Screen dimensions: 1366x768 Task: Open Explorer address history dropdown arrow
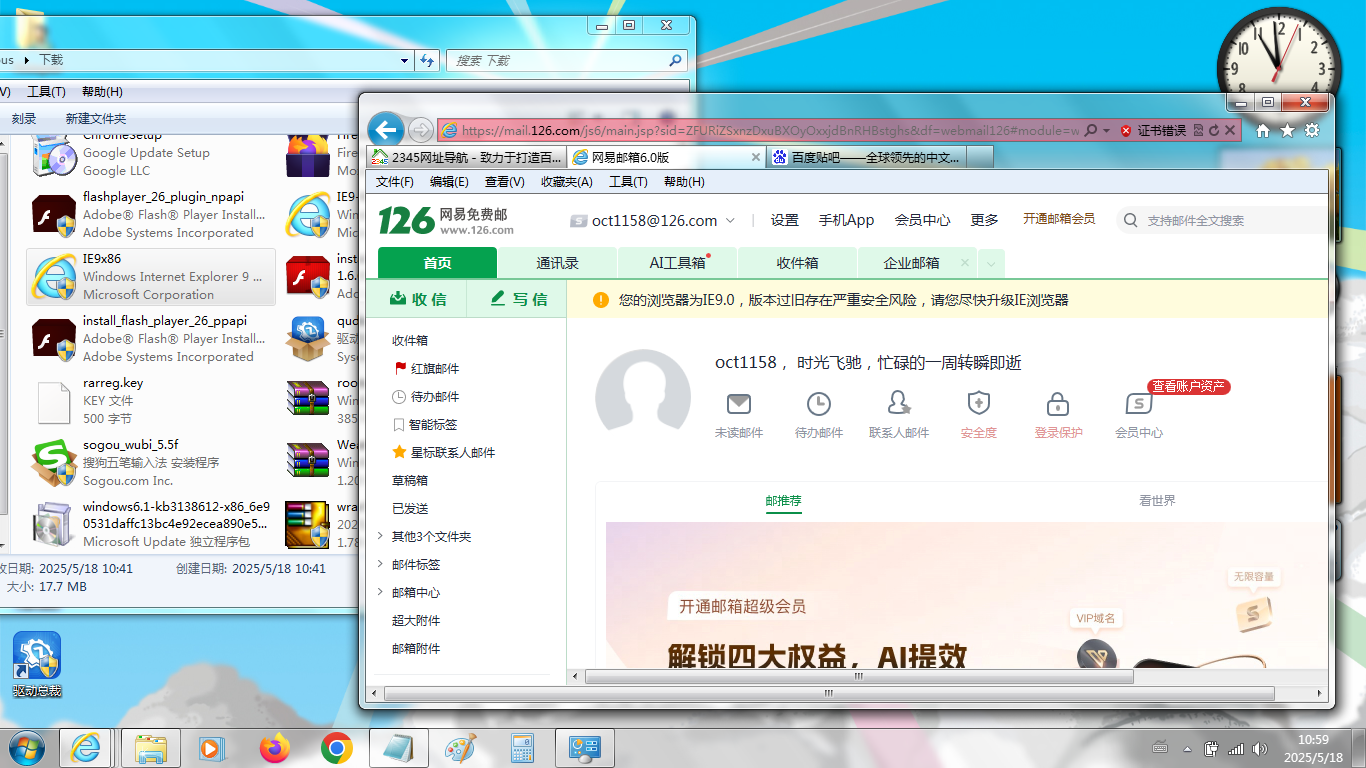click(x=405, y=61)
